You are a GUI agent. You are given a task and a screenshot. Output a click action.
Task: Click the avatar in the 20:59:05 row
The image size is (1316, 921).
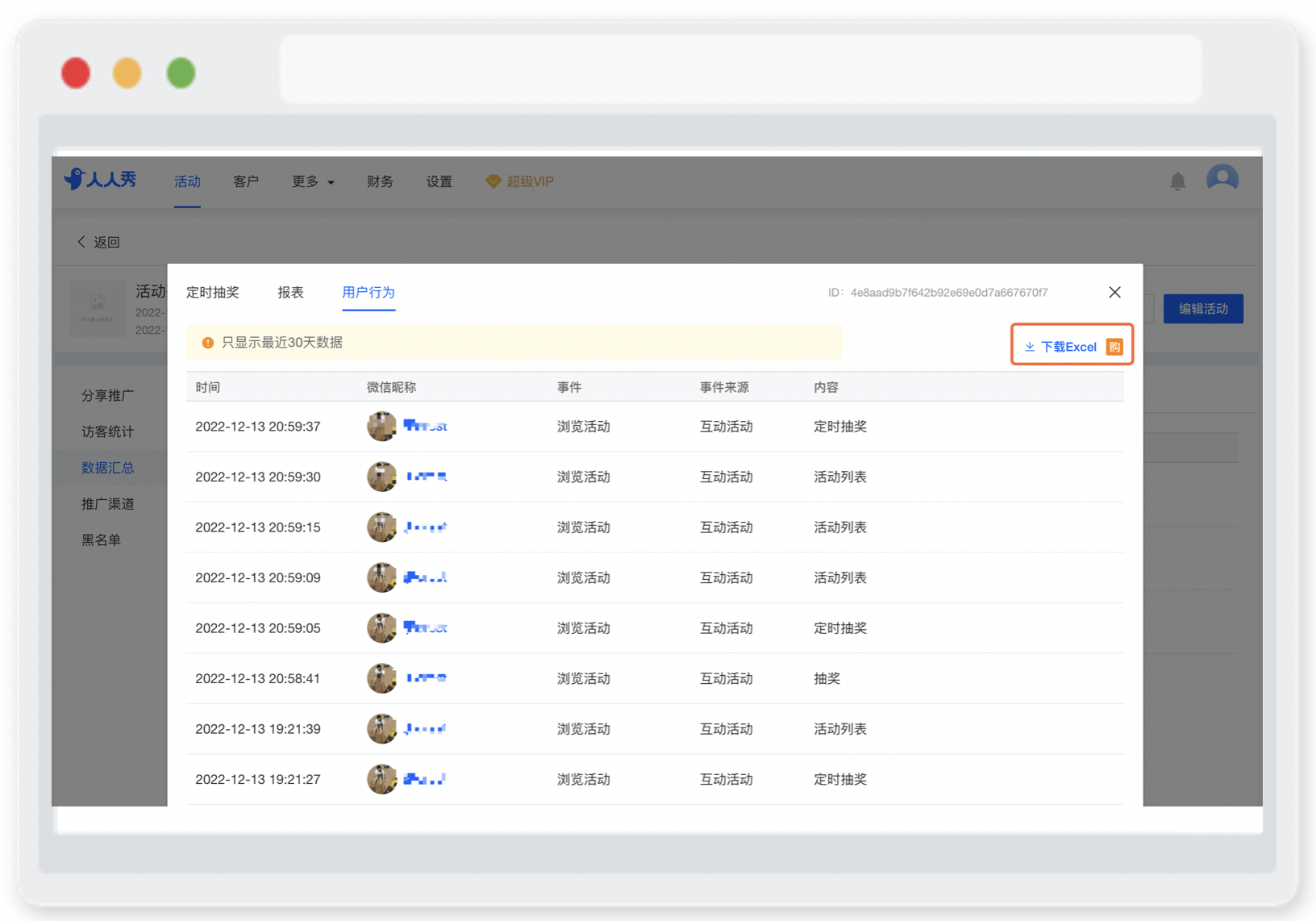coord(381,627)
